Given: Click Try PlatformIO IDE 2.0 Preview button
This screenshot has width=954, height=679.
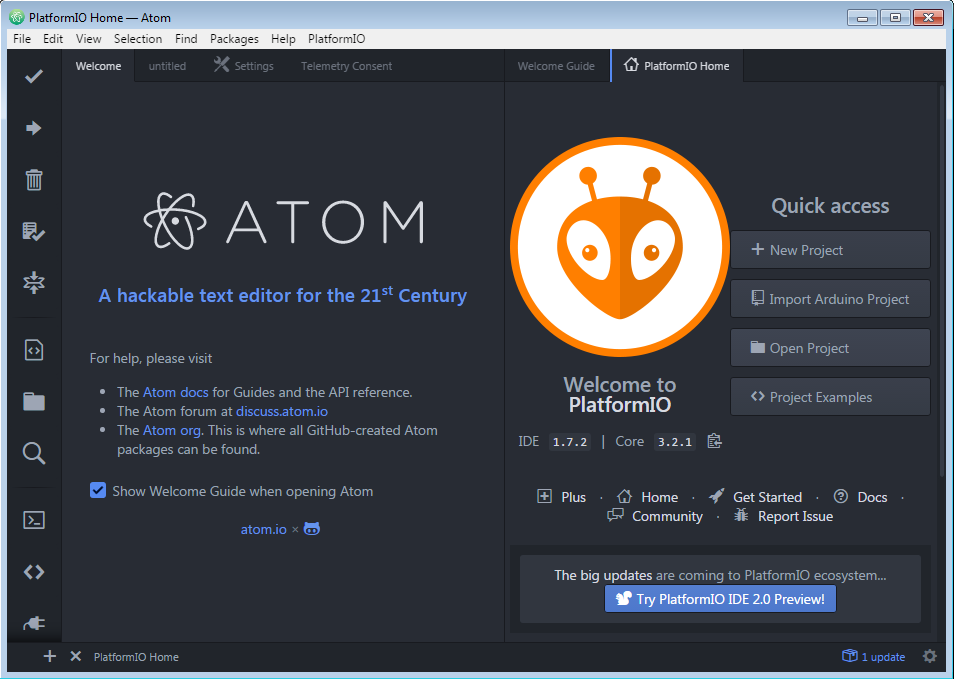Looking at the screenshot, I should pos(720,599).
